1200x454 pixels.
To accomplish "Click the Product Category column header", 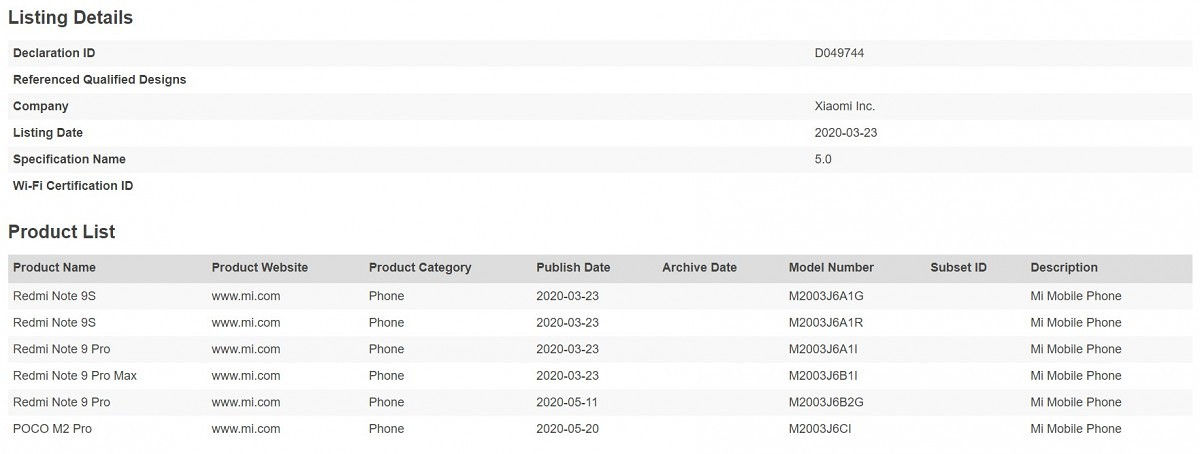I will coord(420,268).
